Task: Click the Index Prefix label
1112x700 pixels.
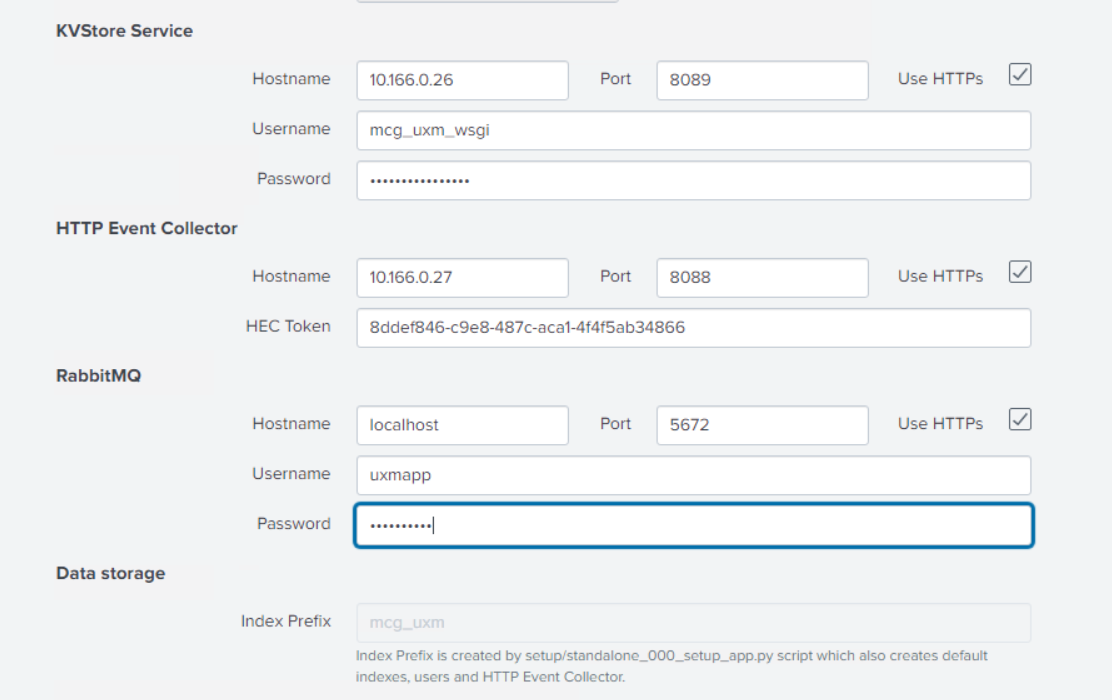Action: coord(285,621)
